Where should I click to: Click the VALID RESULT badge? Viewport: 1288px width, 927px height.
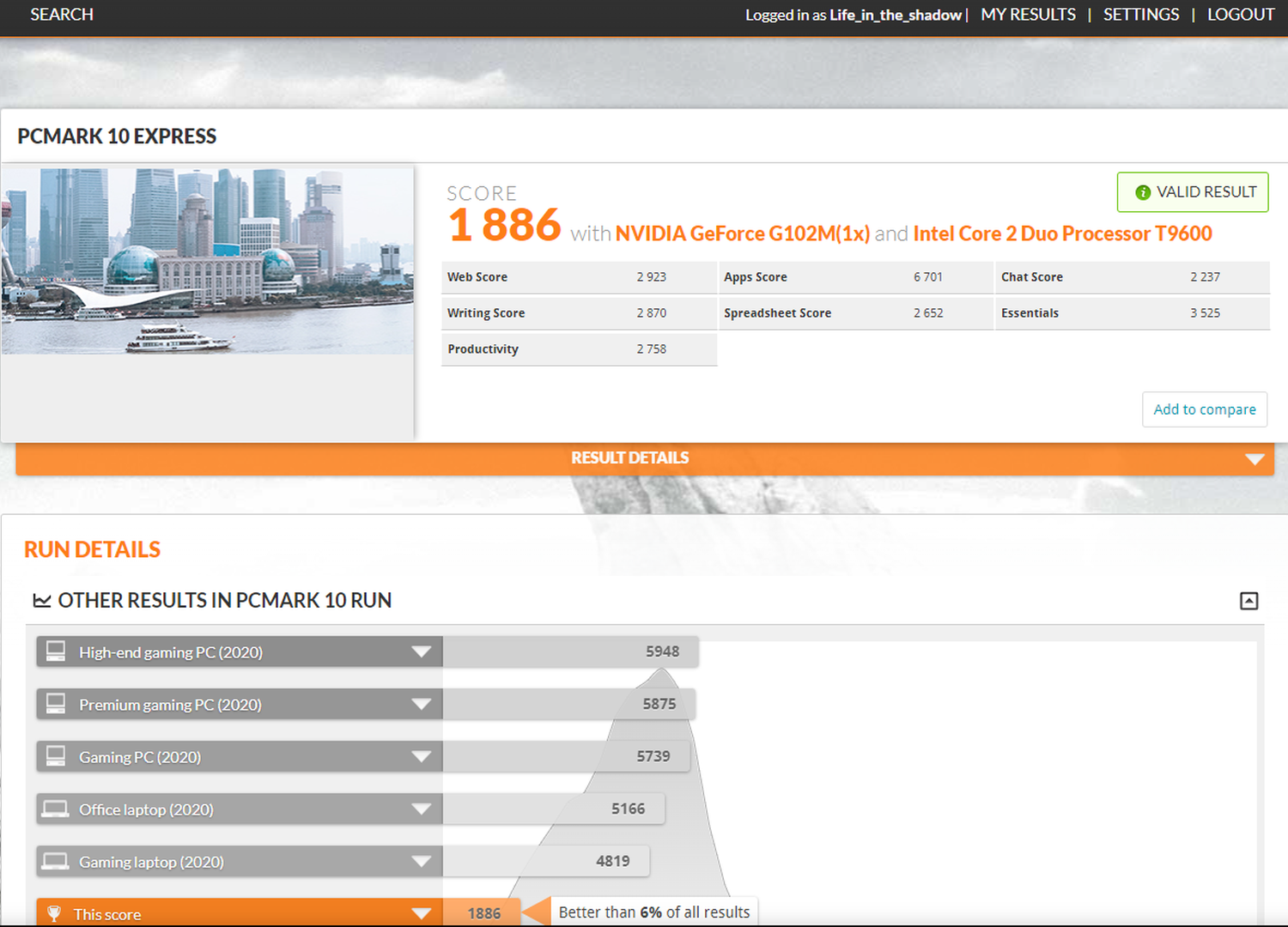tap(1193, 192)
